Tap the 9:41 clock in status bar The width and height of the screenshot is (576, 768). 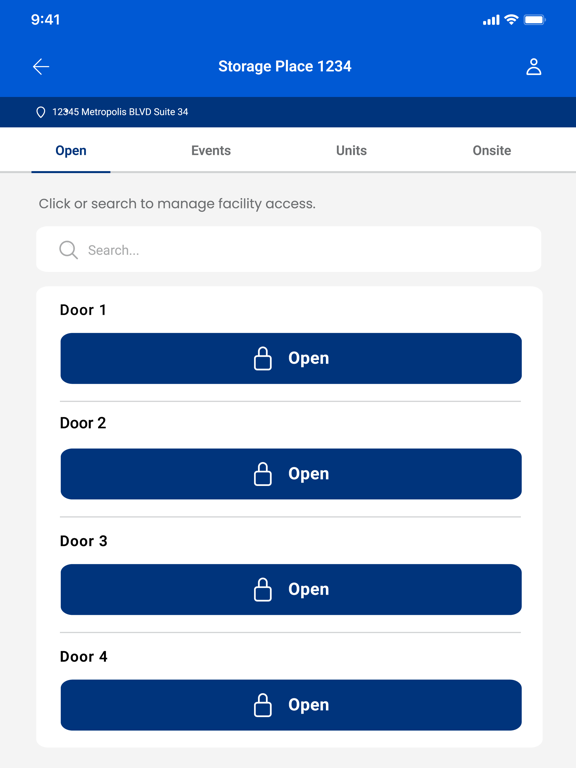(x=46, y=20)
